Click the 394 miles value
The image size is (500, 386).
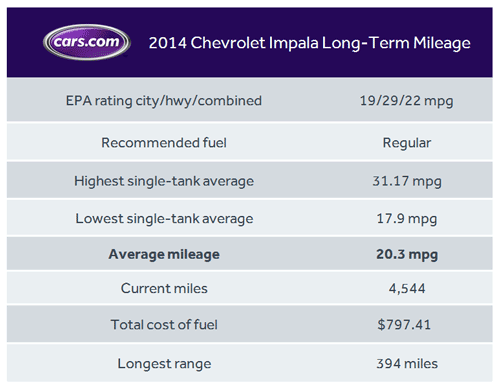[x=407, y=364]
